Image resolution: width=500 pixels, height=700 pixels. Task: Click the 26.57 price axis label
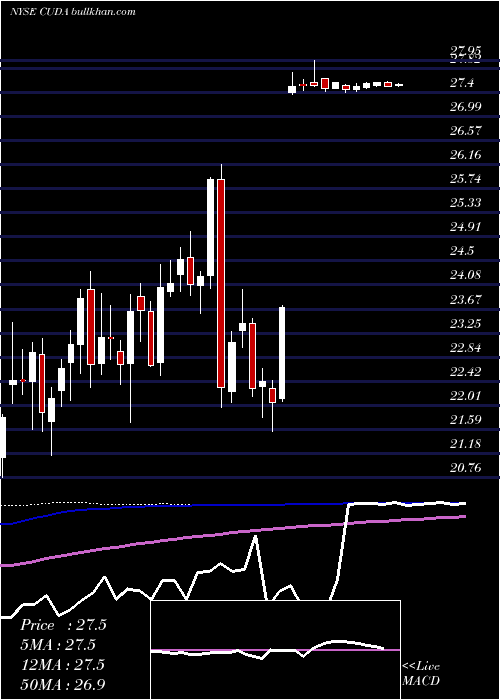pos(466,131)
